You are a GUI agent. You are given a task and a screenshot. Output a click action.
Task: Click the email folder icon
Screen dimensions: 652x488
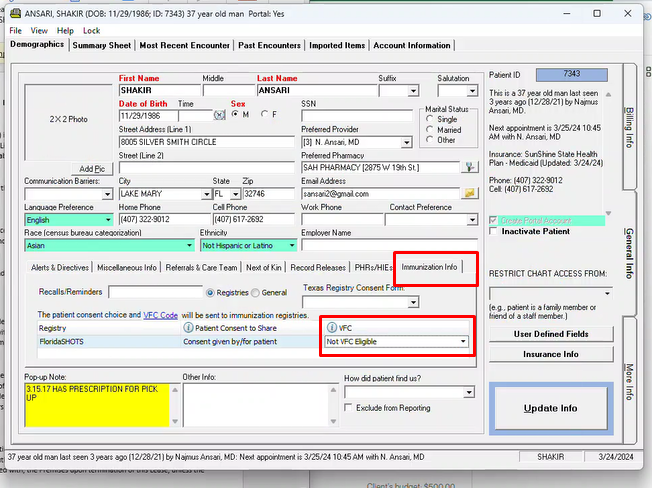click(x=470, y=193)
